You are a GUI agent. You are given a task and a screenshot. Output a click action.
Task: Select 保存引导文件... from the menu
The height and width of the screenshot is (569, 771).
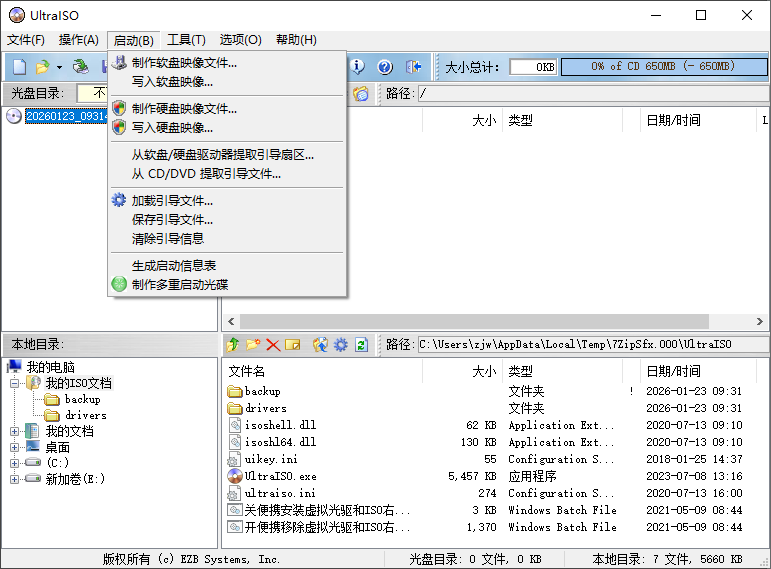[x=227, y=220]
